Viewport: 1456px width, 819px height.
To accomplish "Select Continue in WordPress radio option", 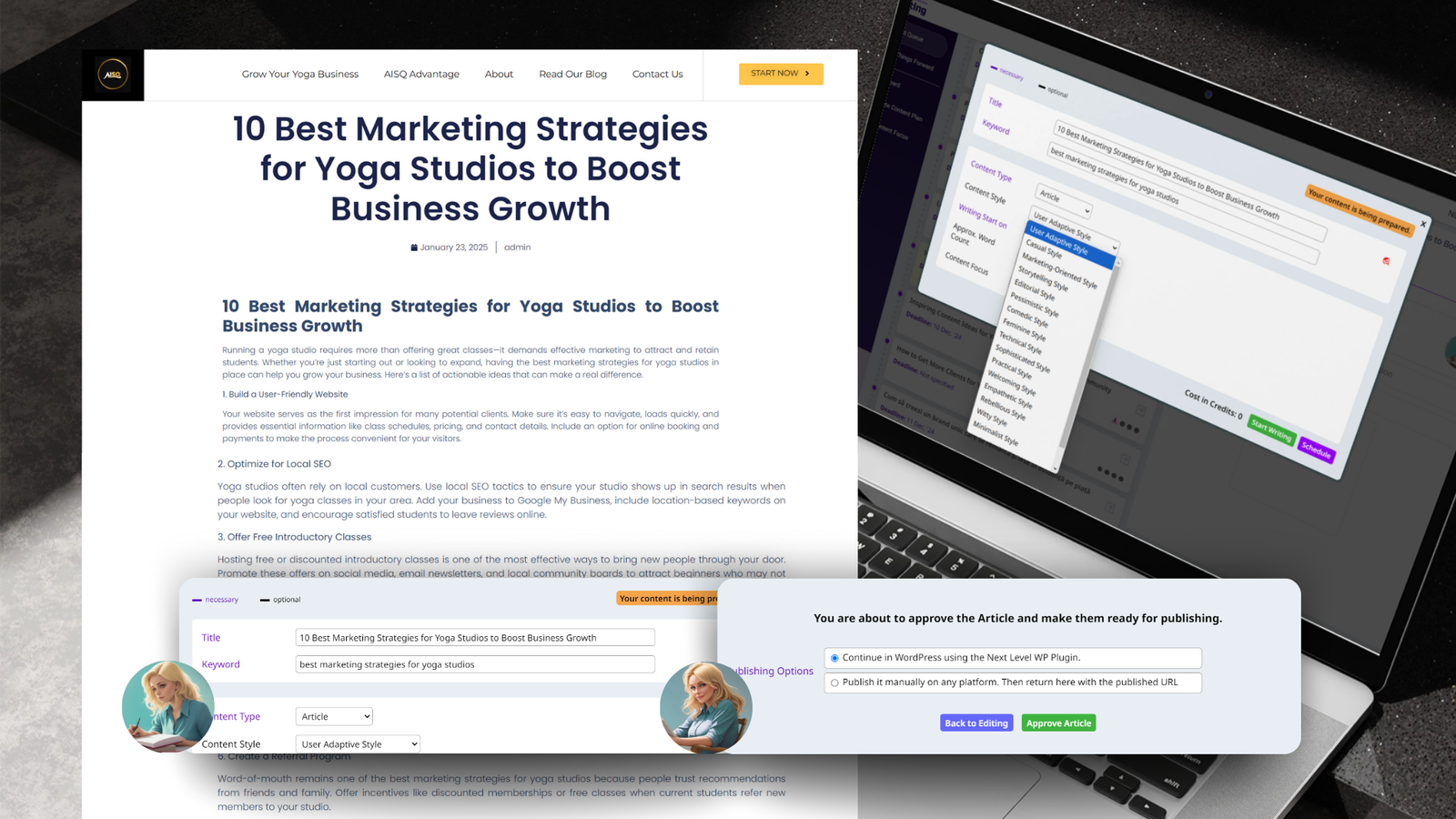I will click(834, 658).
